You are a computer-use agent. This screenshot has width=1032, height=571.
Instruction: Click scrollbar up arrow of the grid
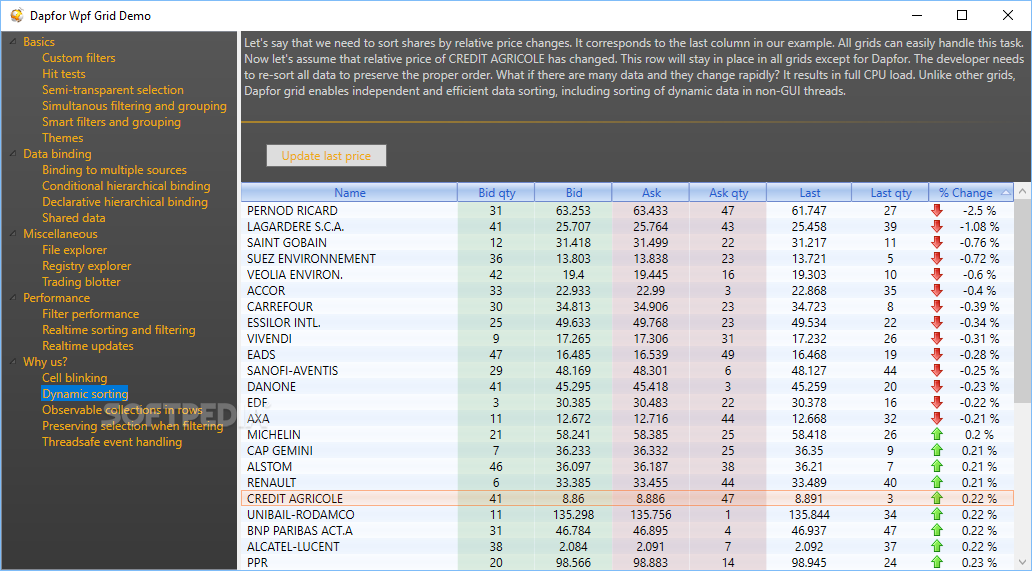tap(1022, 191)
